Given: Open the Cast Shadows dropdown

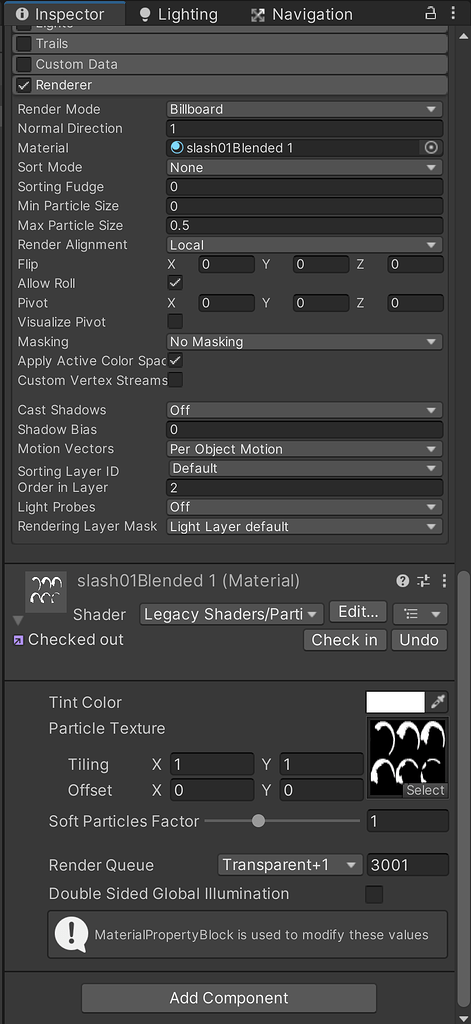Looking at the screenshot, I should (x=304, y=410).
